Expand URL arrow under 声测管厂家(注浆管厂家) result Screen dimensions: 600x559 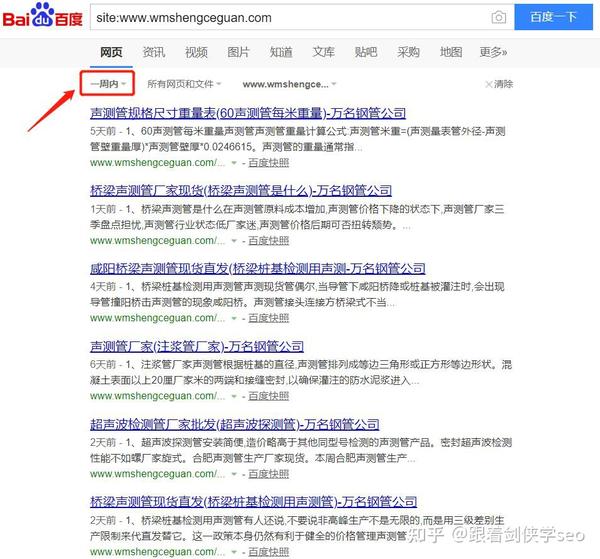(x=234, y=397)
